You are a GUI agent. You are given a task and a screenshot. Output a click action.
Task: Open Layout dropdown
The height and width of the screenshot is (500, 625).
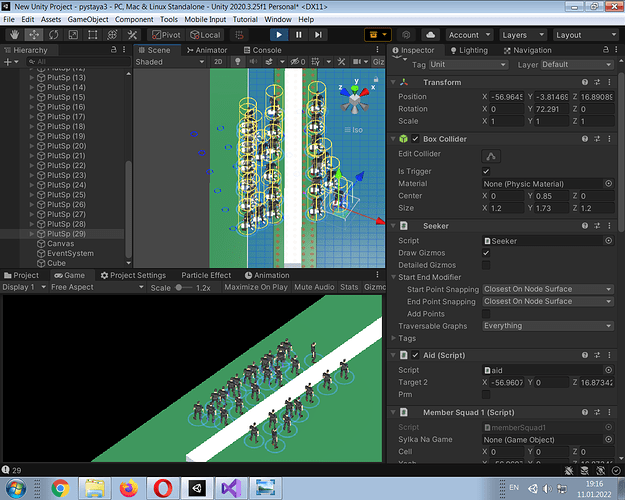586,35
